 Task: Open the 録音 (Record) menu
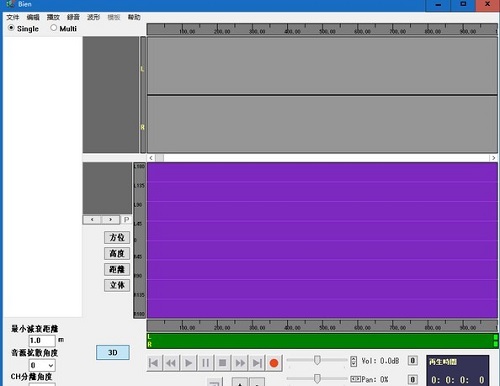(73, 17)
